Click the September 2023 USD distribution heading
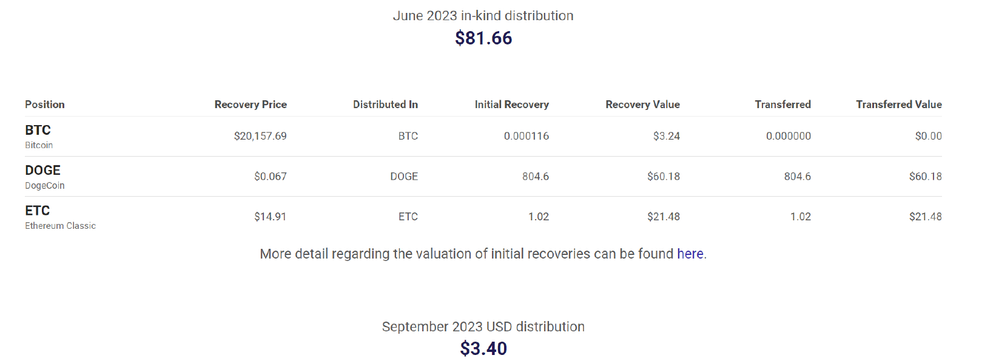Viewport: 999px width, 360px height. tap(483, 327)
